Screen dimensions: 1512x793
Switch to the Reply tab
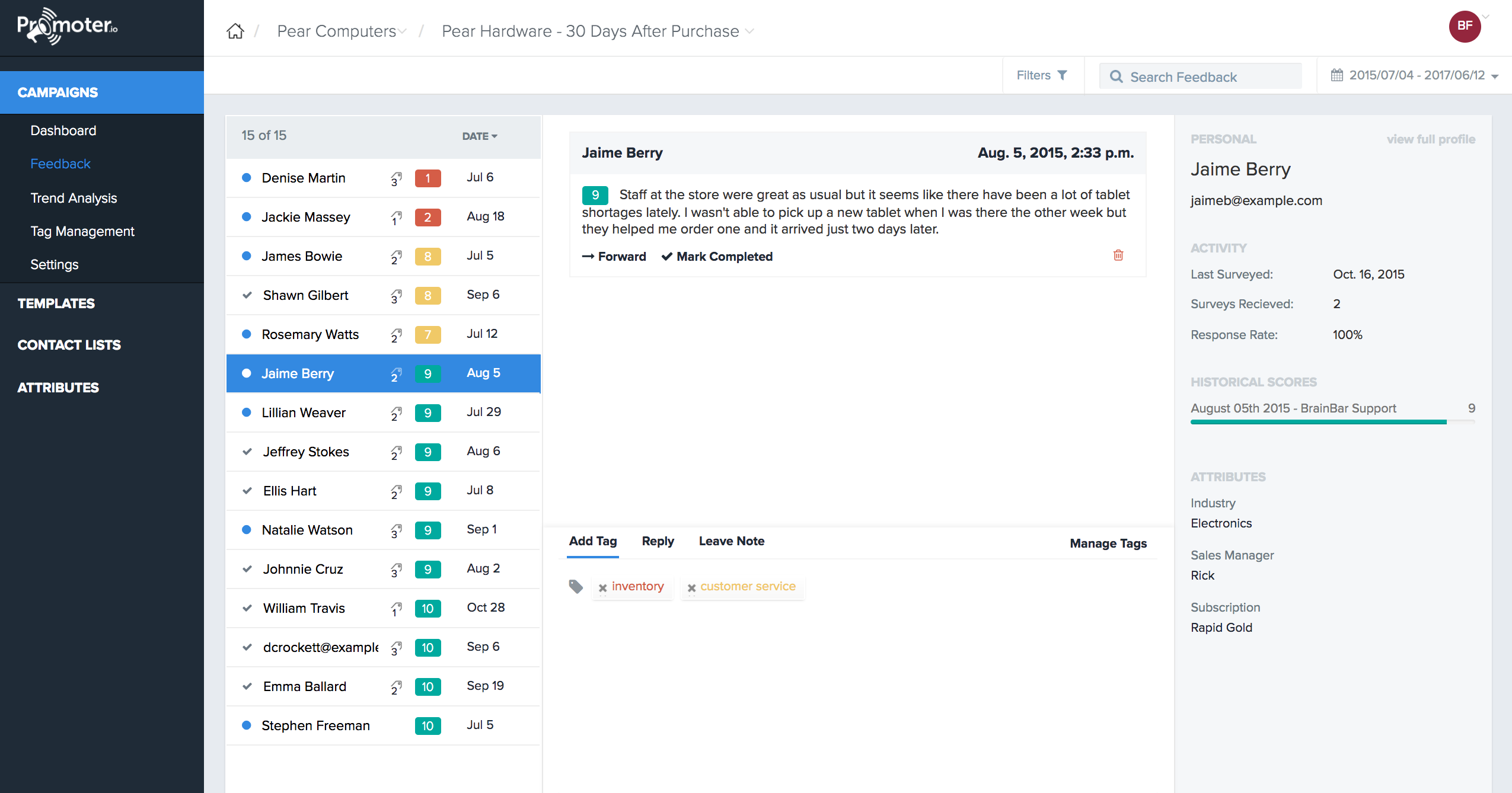click(x=658, y=541)
